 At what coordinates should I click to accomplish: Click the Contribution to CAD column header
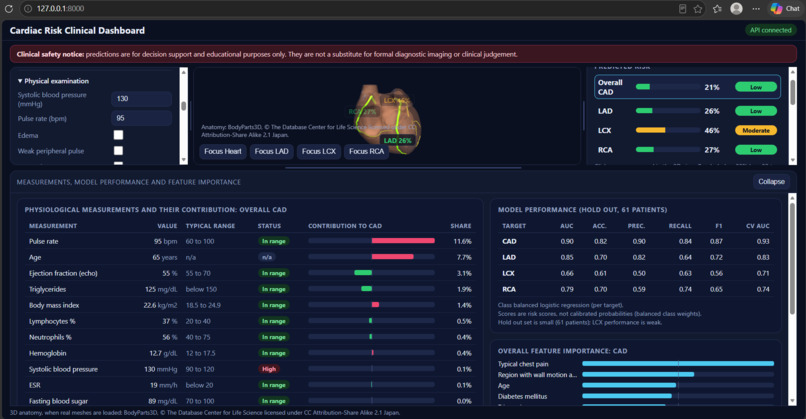click(345, 226)
